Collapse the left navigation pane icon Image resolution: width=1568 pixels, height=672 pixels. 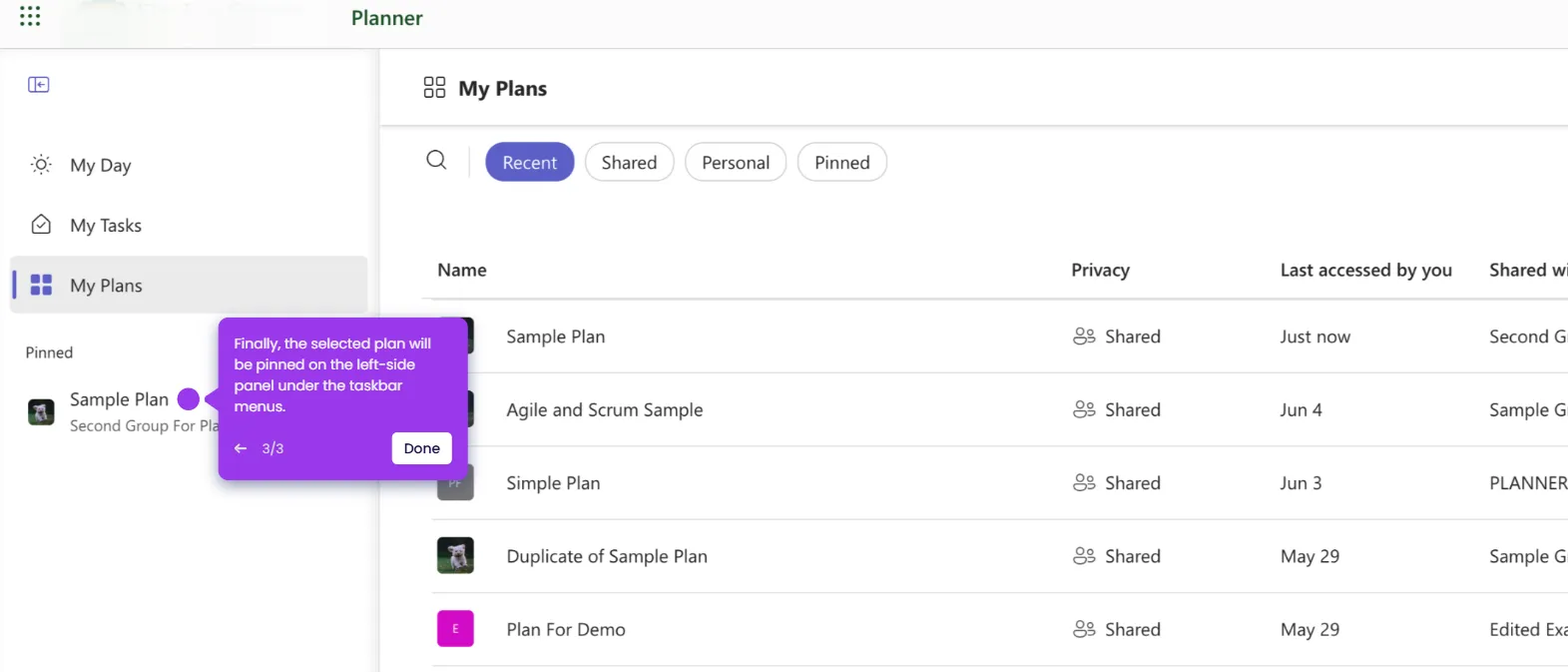[39, 85]
